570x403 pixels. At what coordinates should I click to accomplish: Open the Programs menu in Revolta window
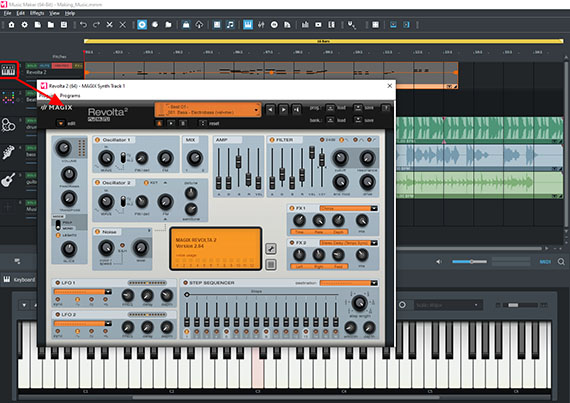[x=70, y=96]
